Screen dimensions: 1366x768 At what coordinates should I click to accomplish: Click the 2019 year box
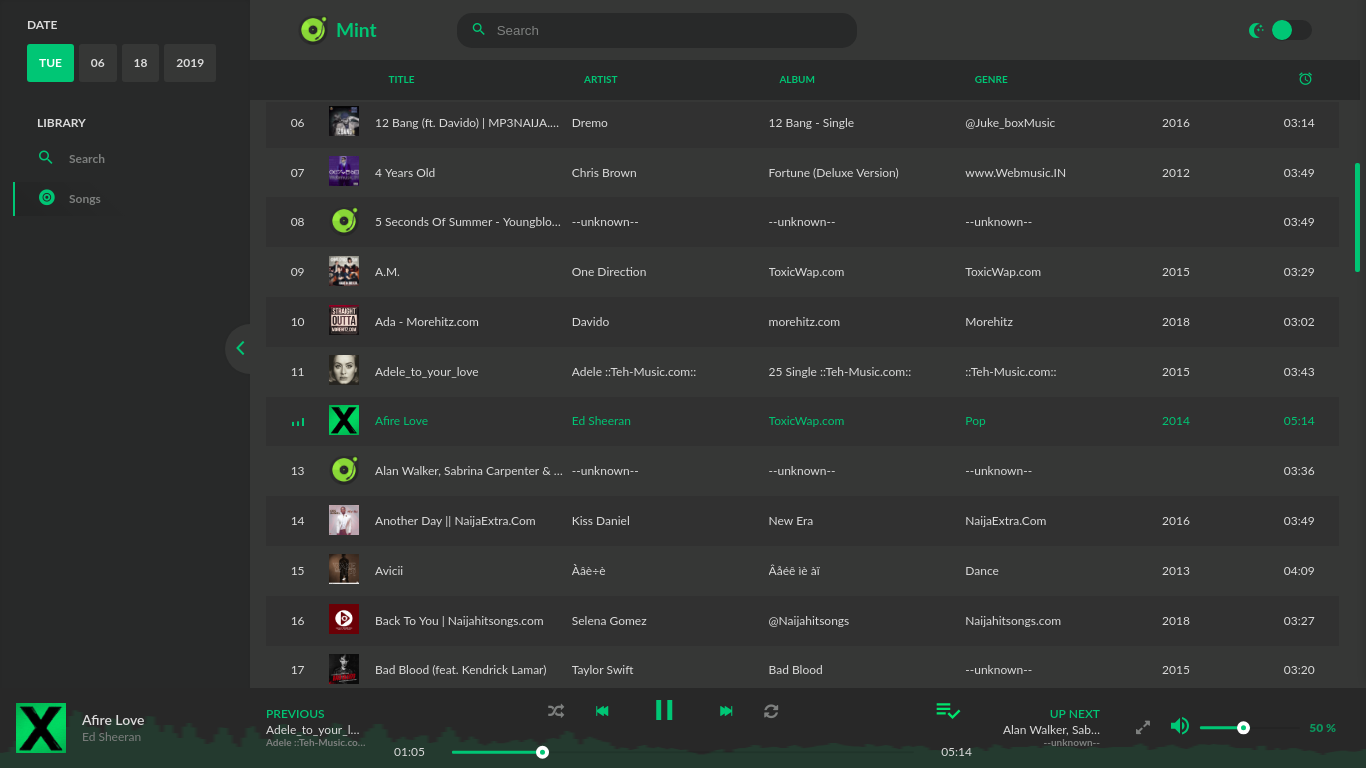tap(190, 63)
